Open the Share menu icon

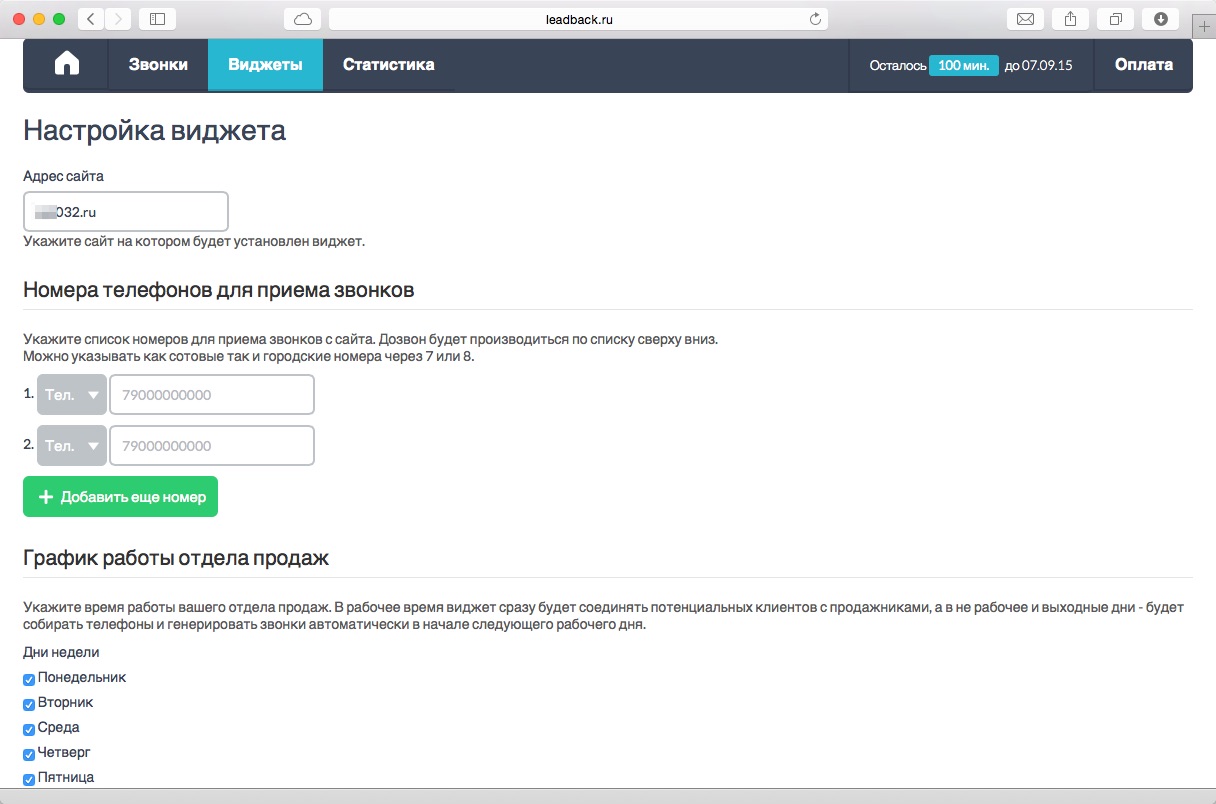tap(1070, 18)
